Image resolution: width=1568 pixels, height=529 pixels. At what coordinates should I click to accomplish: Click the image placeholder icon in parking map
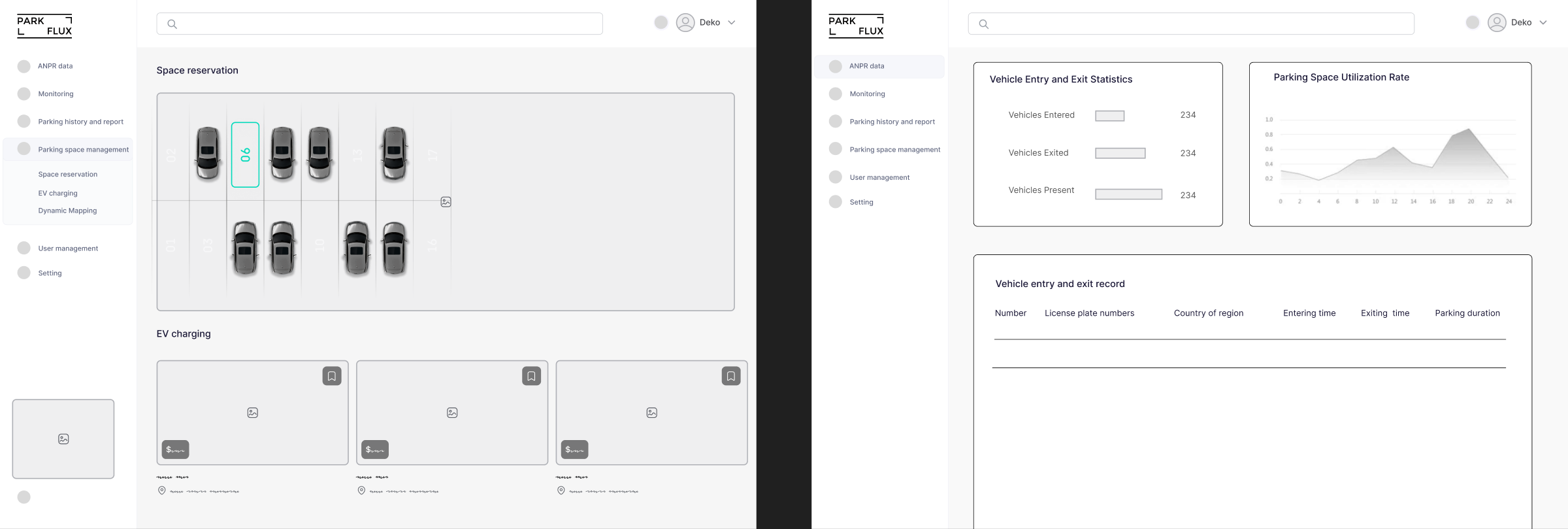pyautogui.click(x=446, y=202)
